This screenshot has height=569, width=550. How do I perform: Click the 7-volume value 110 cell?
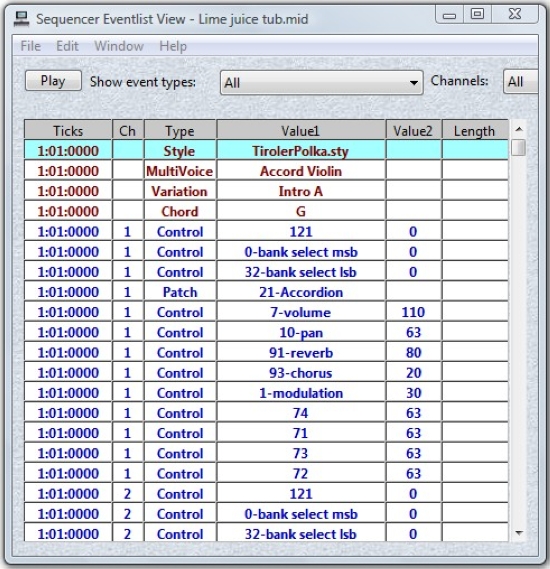point(413,312)
